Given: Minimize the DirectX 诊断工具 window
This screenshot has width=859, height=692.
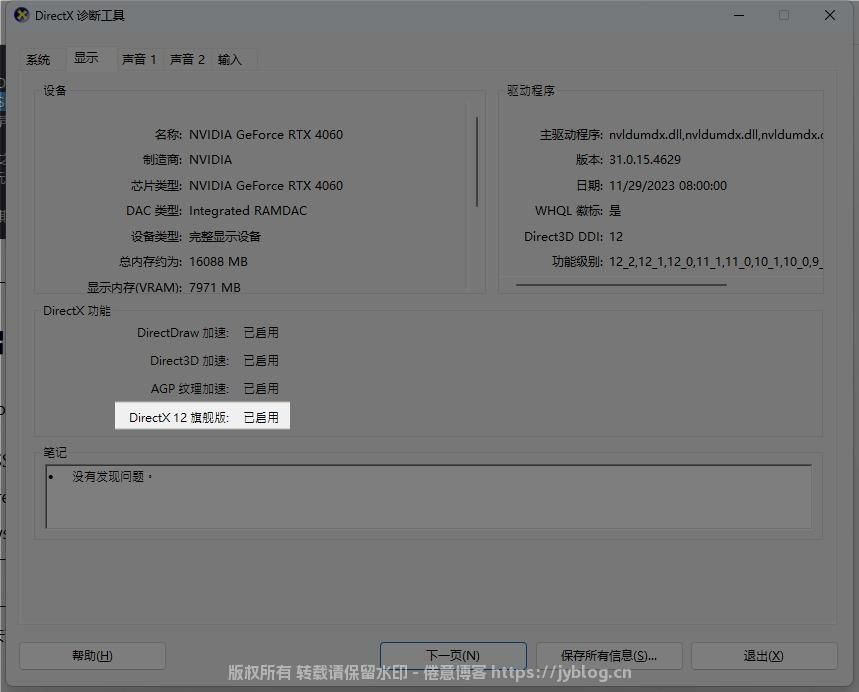Looking at the screenshot, I should (738, 16).
